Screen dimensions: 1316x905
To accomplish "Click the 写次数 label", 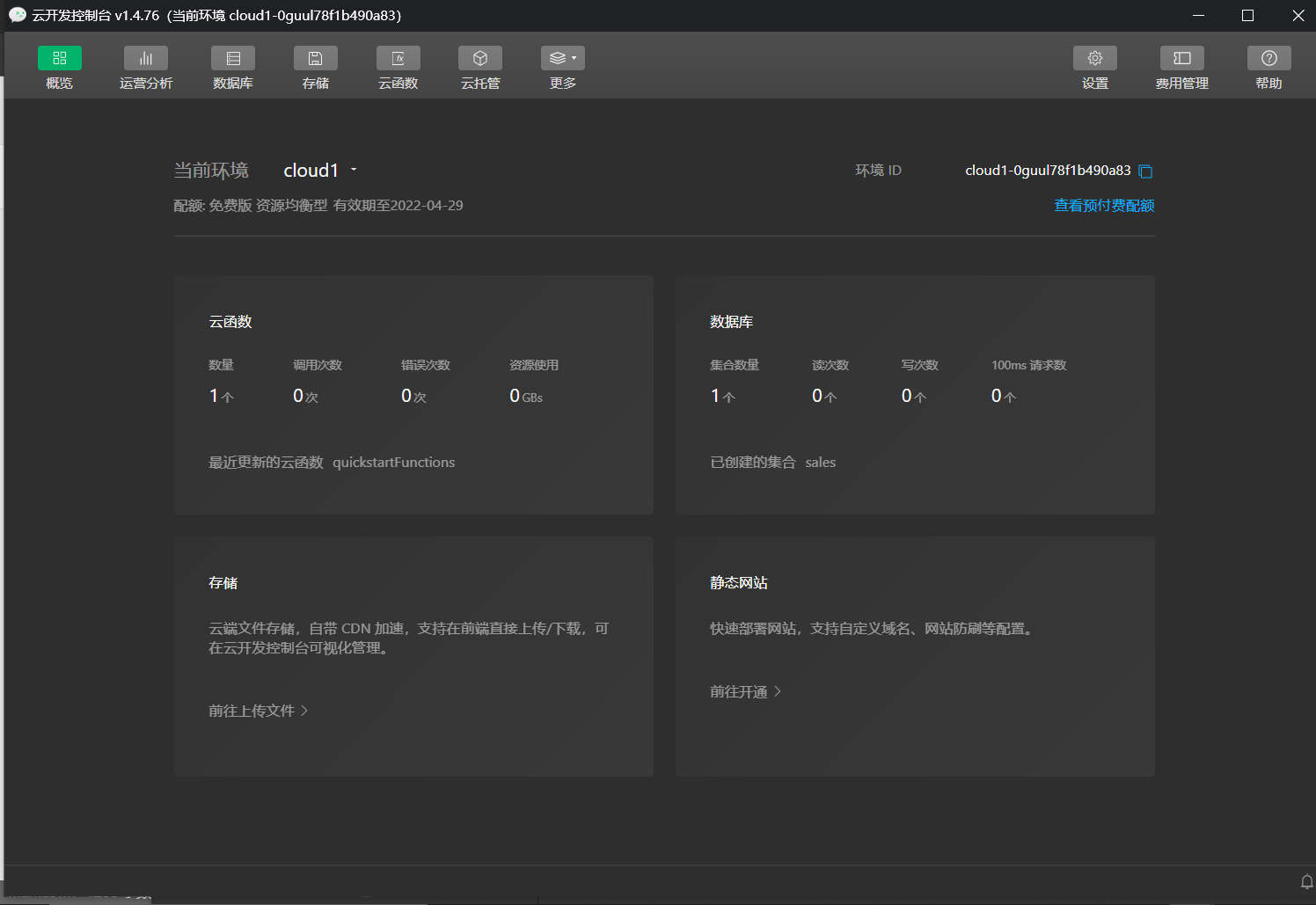I will (920, 365).
